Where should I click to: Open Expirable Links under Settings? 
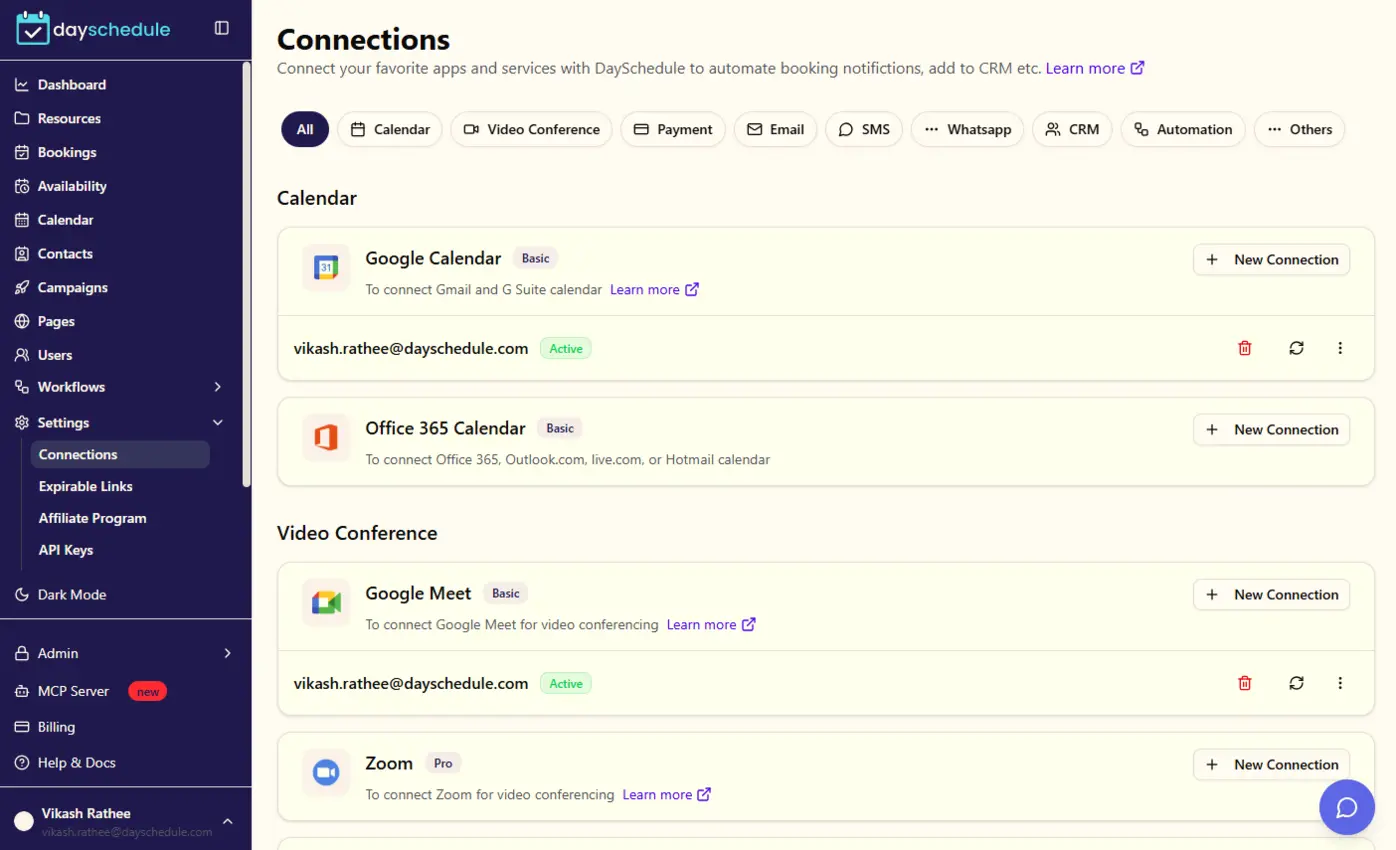coord(86,486)
